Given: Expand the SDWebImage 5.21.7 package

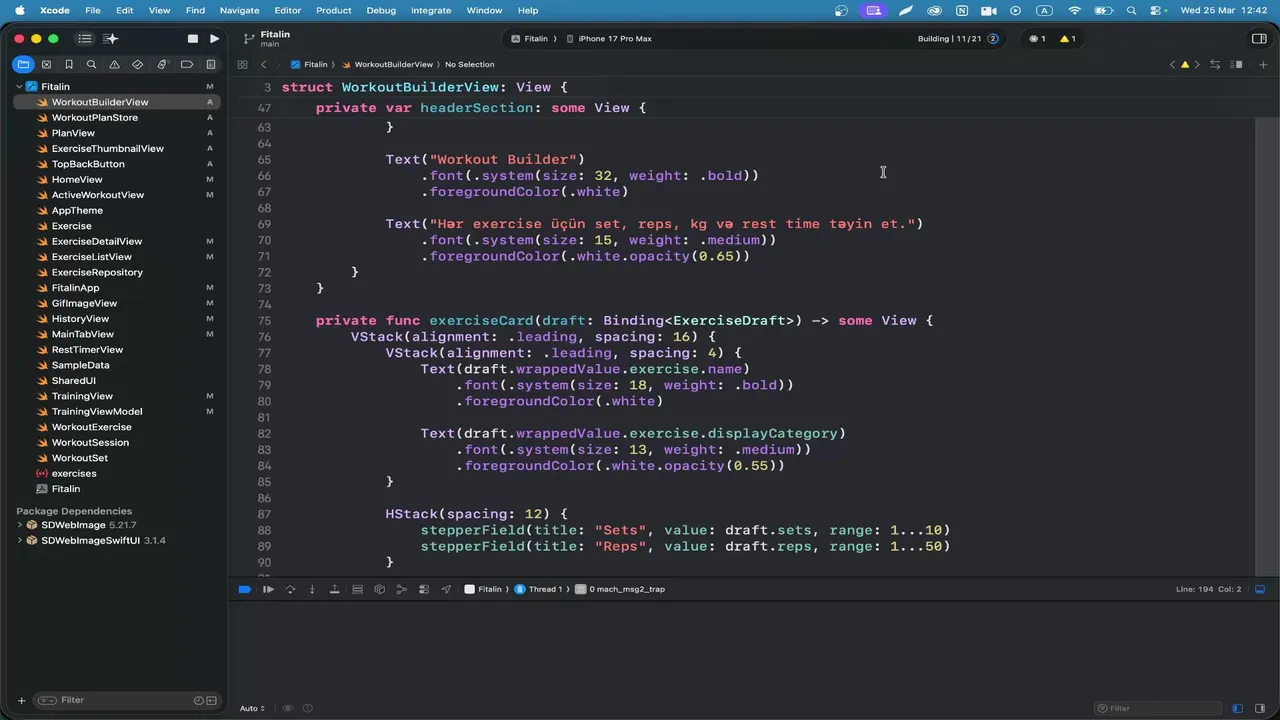Looking at the screenshot, I should click(19, 525).
